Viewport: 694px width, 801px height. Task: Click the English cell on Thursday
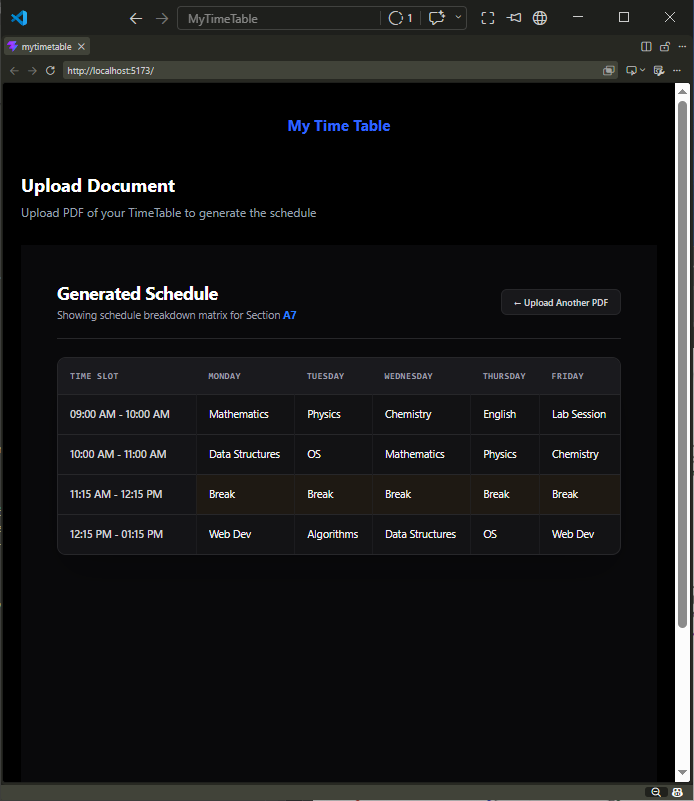click(x=505, y=414)
